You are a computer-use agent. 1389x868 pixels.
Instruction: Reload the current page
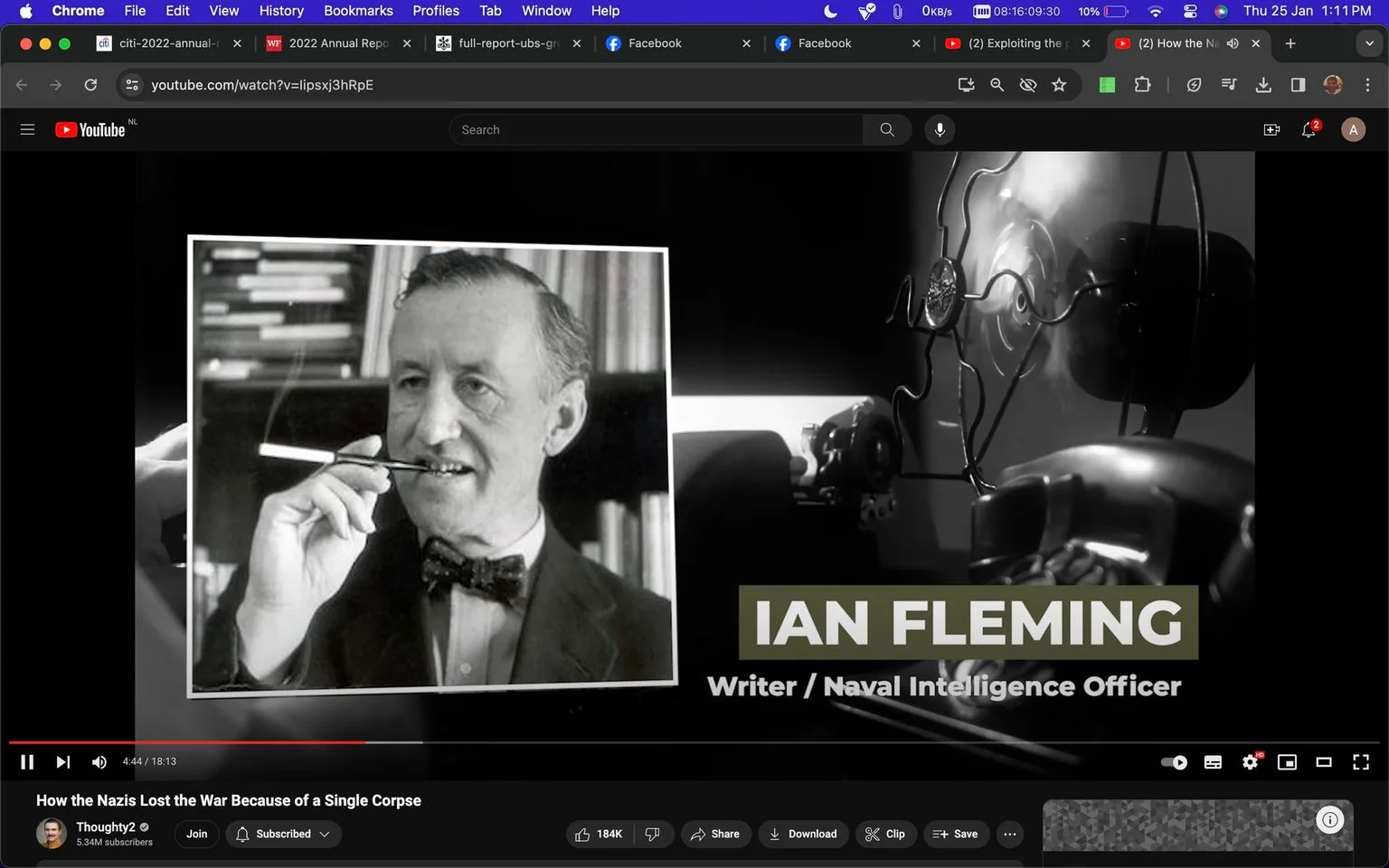pyautogui.click(x=90, y=84)
